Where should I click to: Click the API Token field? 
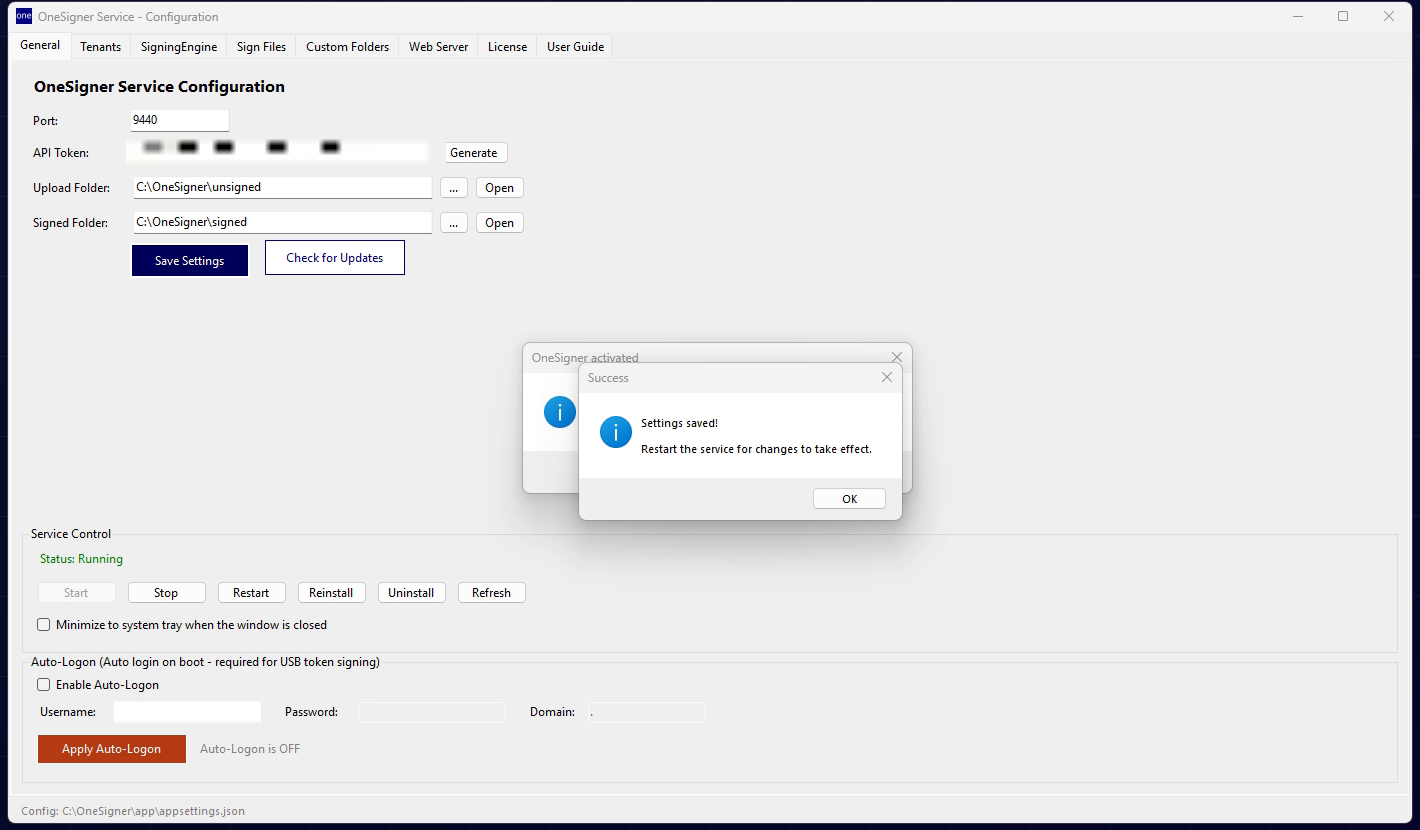[280, 152]
